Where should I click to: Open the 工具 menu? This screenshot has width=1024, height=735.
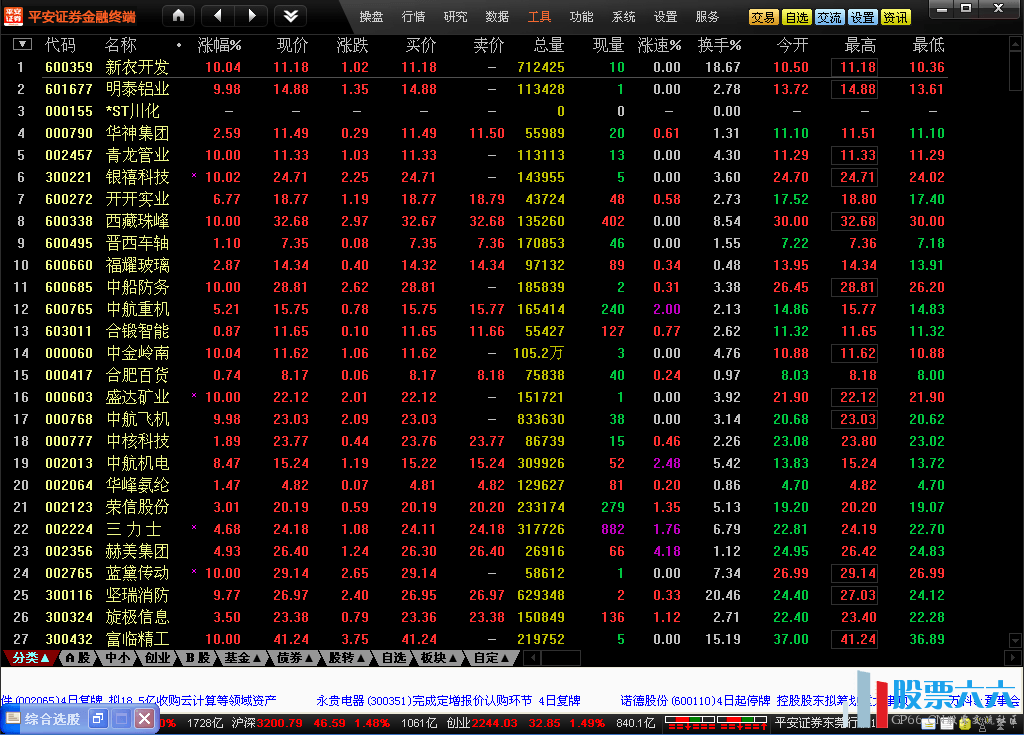pos(539,17)
